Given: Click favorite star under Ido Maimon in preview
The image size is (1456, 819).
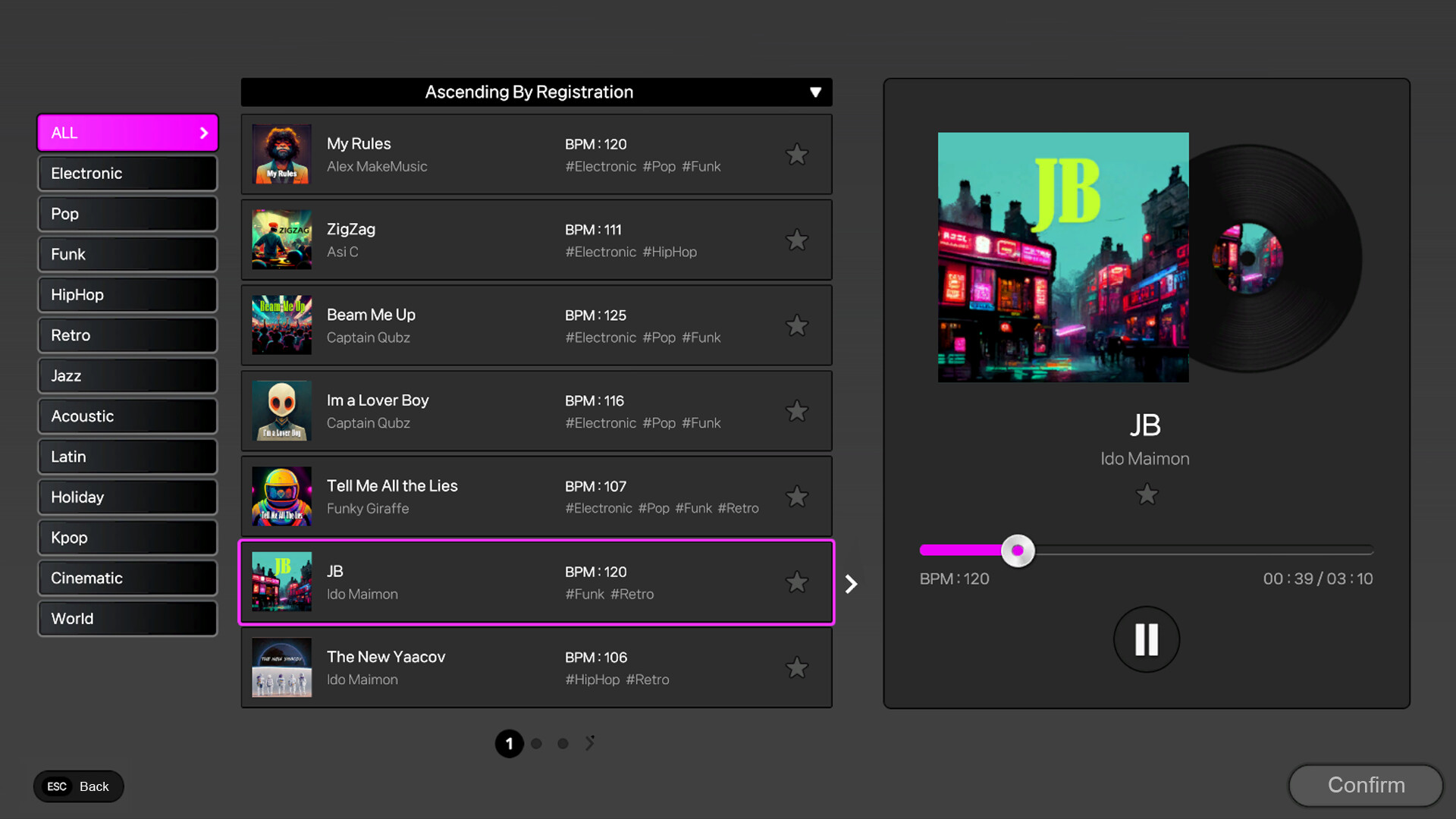Looking at the screenshot, I should point(1147,494).
